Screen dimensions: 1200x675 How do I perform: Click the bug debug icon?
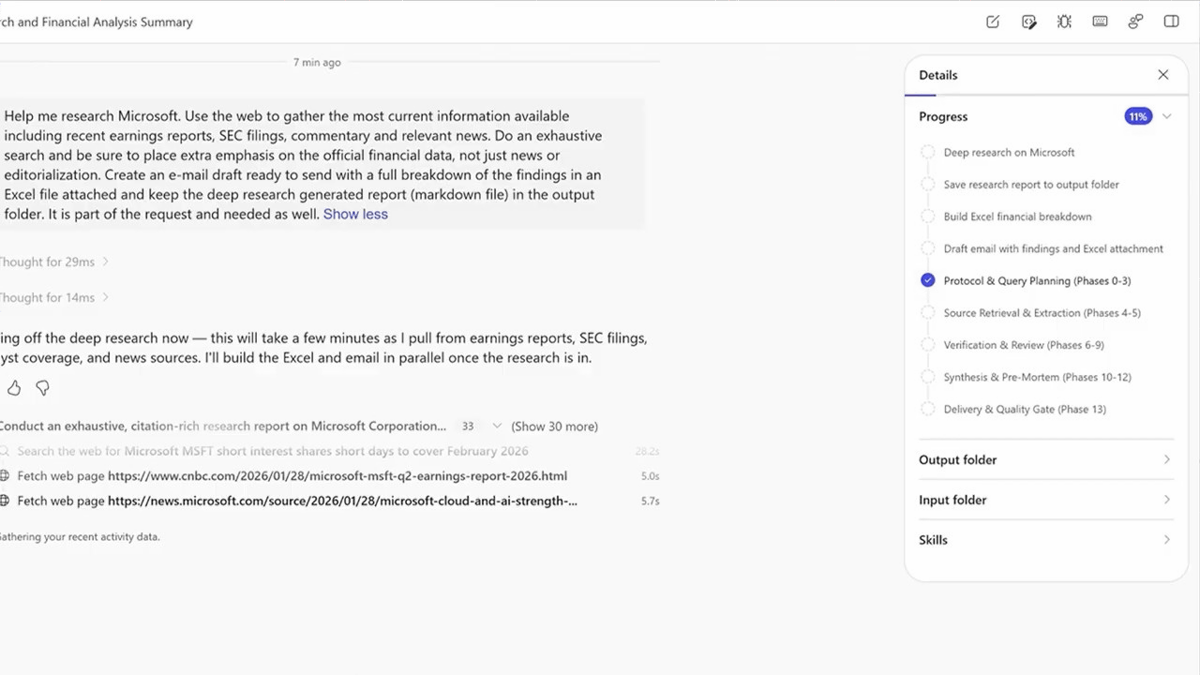(1064, 22)
